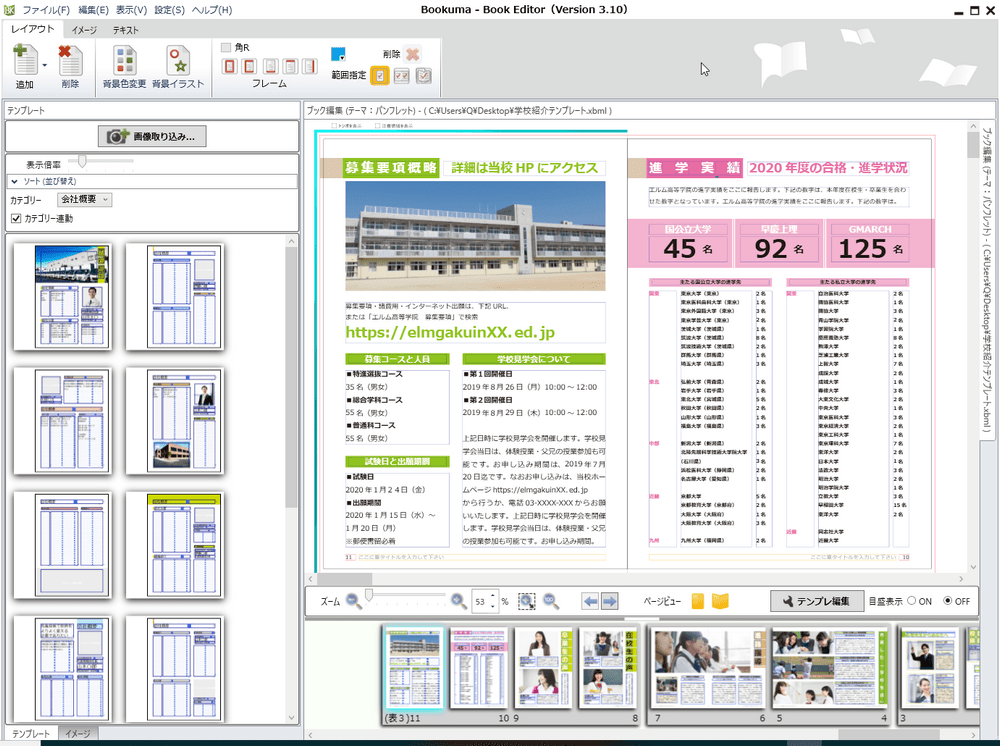Select the two-page spread view icon
The width and height of the screenshot is (1000, 746).
[720, 601]
